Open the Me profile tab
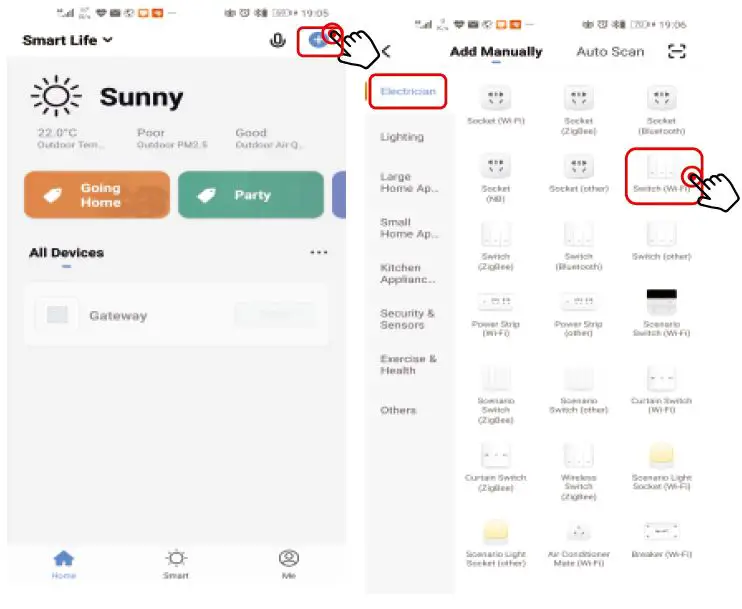The image size is (742, 609). [x=289, y=565]
